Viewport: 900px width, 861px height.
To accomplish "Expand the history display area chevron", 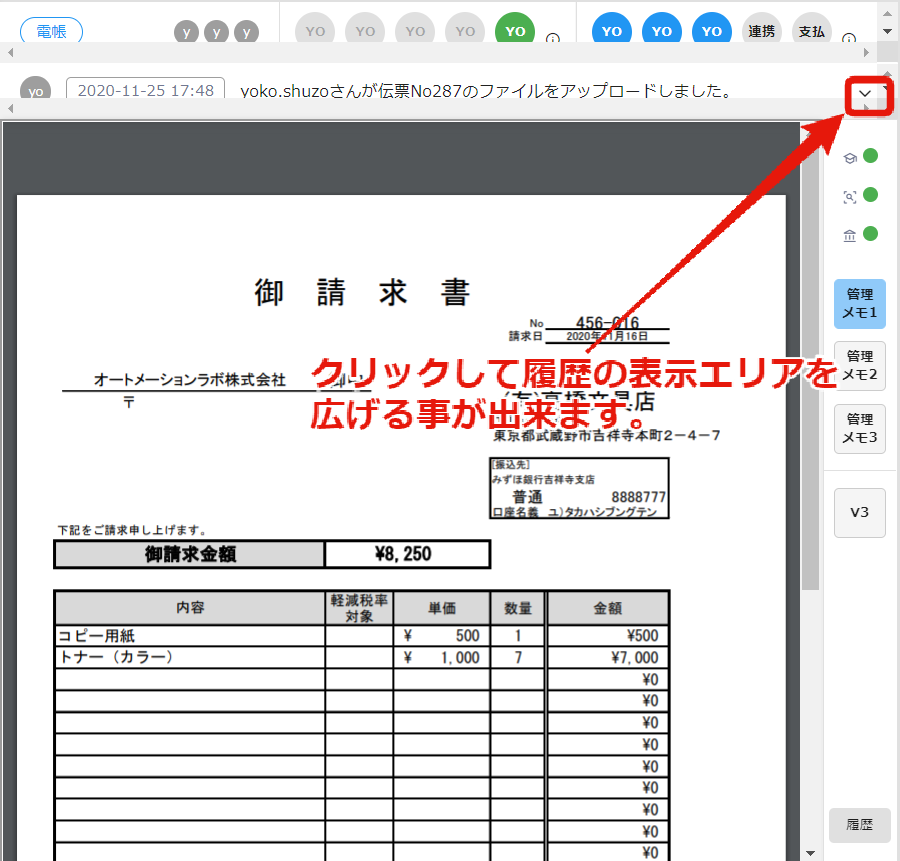I will pyautogui.click(x=865, y=94).
